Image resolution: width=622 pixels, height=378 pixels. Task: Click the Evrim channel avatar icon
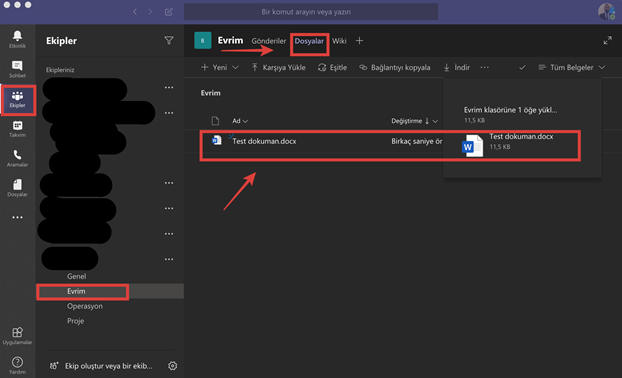(203, 40)
